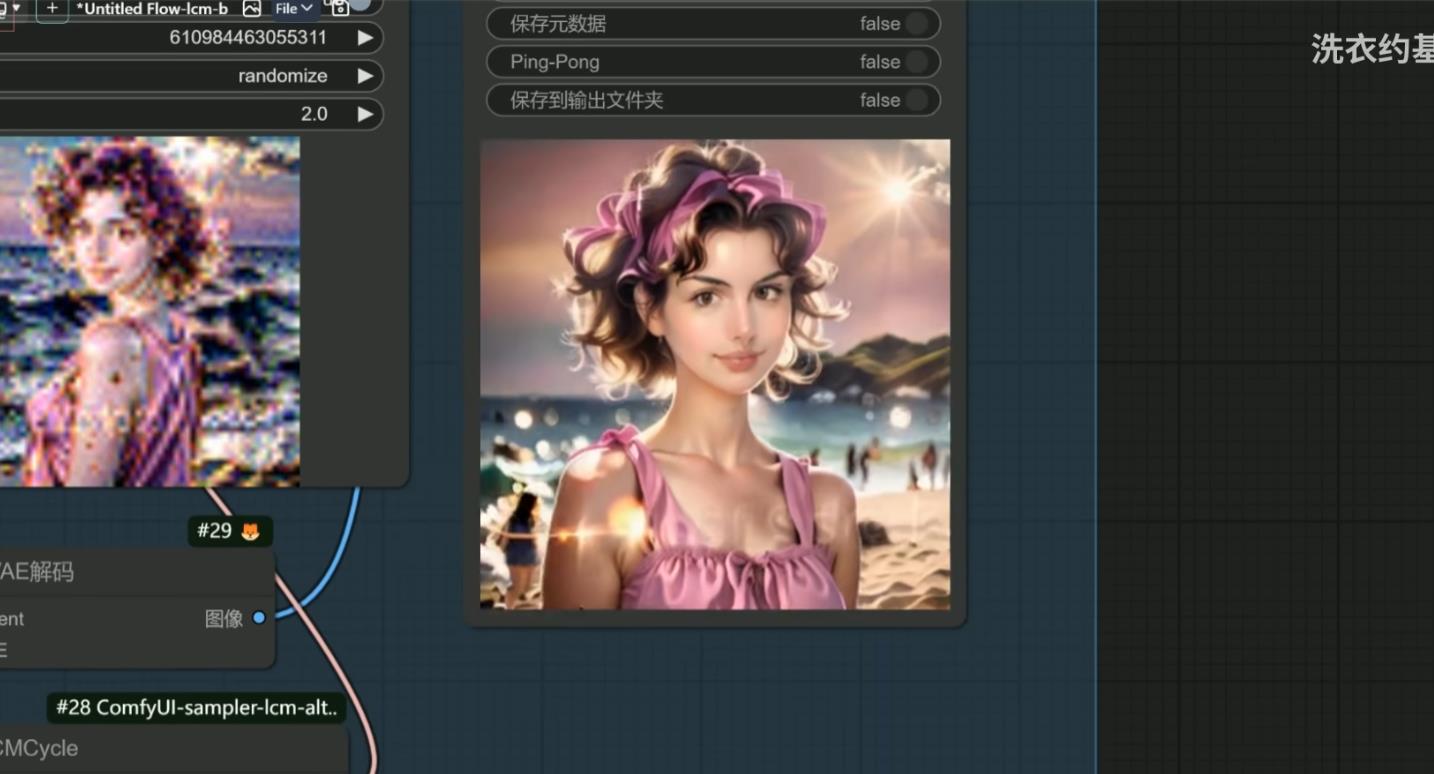This screenshot has width=1434, height=774.
Task: Add a new flow with the plus button
Action: [x=52, y=8]
